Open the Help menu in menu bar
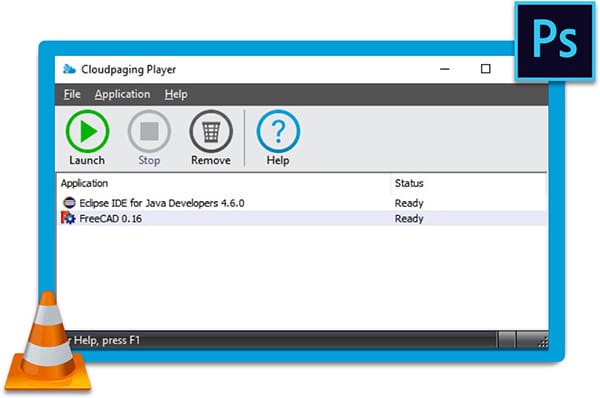Screen dimensions: 600x398 point(176,94)
